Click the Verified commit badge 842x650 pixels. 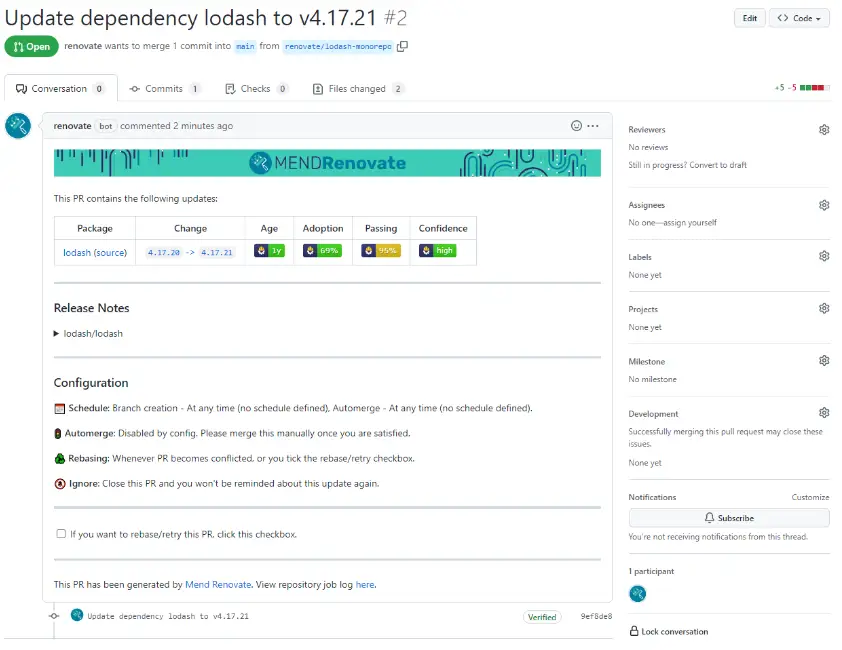point(542,617)
